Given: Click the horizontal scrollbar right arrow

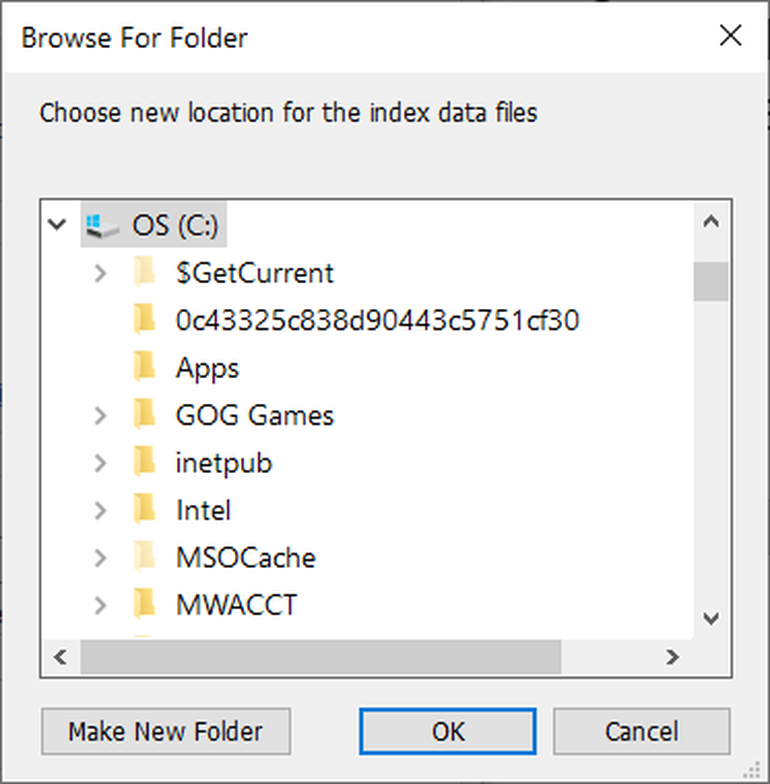Looking at the screenshot, I should click(672, 657).
